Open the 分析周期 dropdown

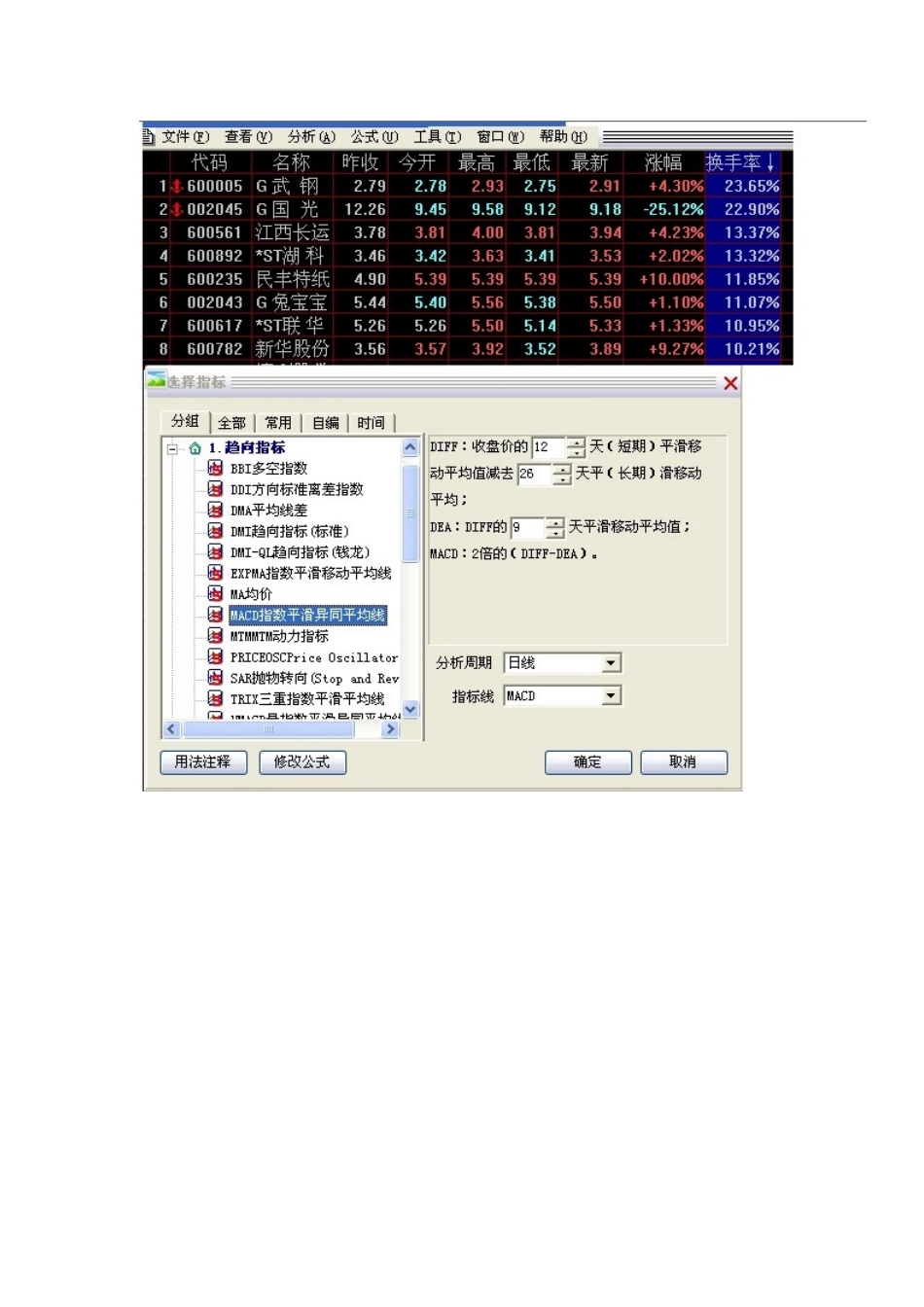pos(611,663)
